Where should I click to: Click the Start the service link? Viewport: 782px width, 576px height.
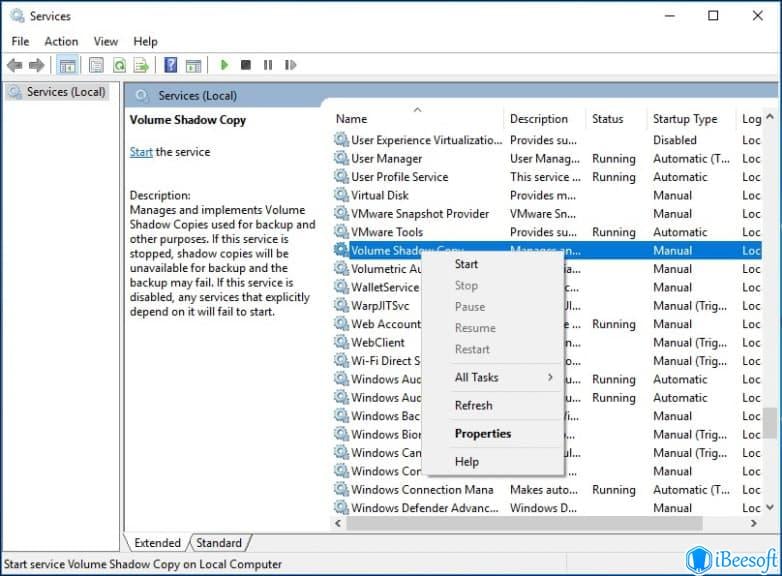pos(141,152)
